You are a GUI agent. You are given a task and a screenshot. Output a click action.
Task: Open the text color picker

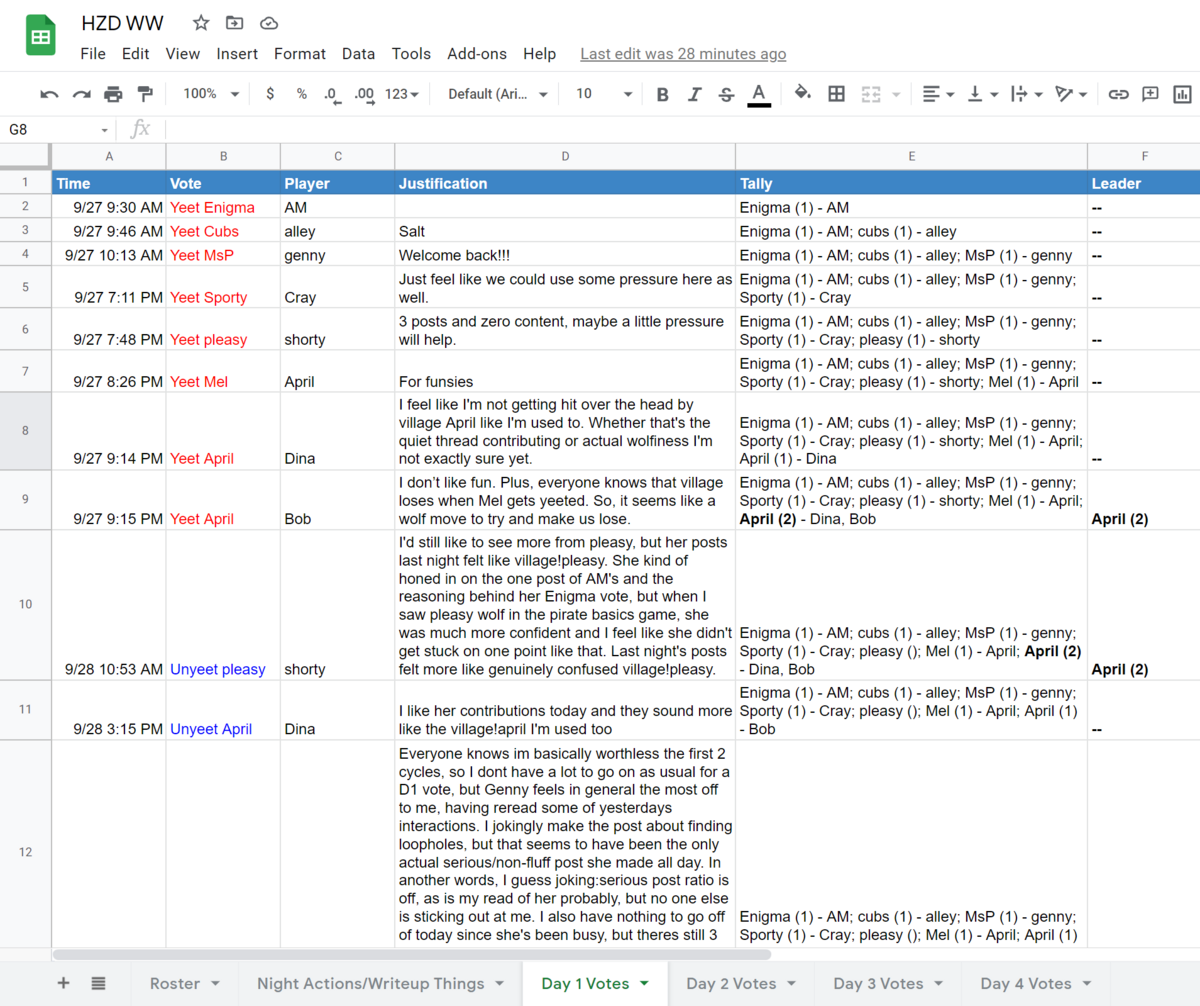(x=759, y=94)
